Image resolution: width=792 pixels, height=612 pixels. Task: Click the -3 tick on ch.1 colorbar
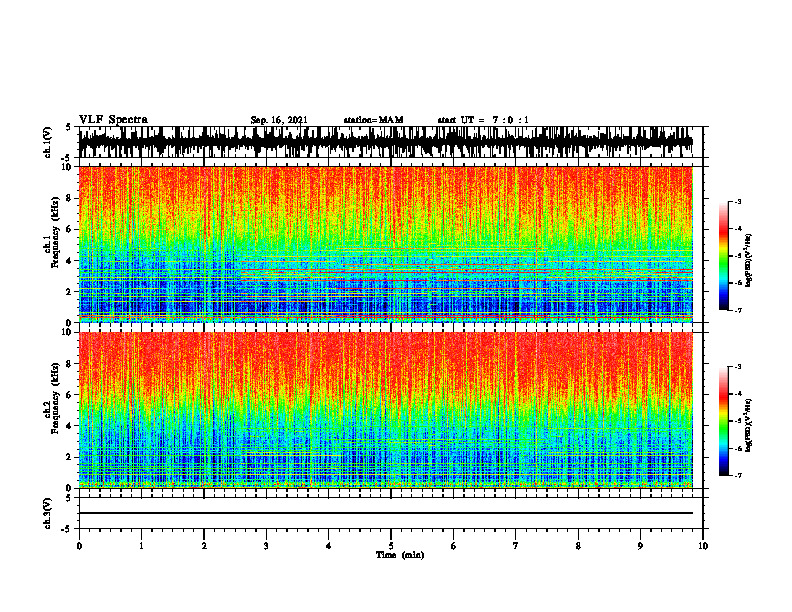tap(738, 202)
